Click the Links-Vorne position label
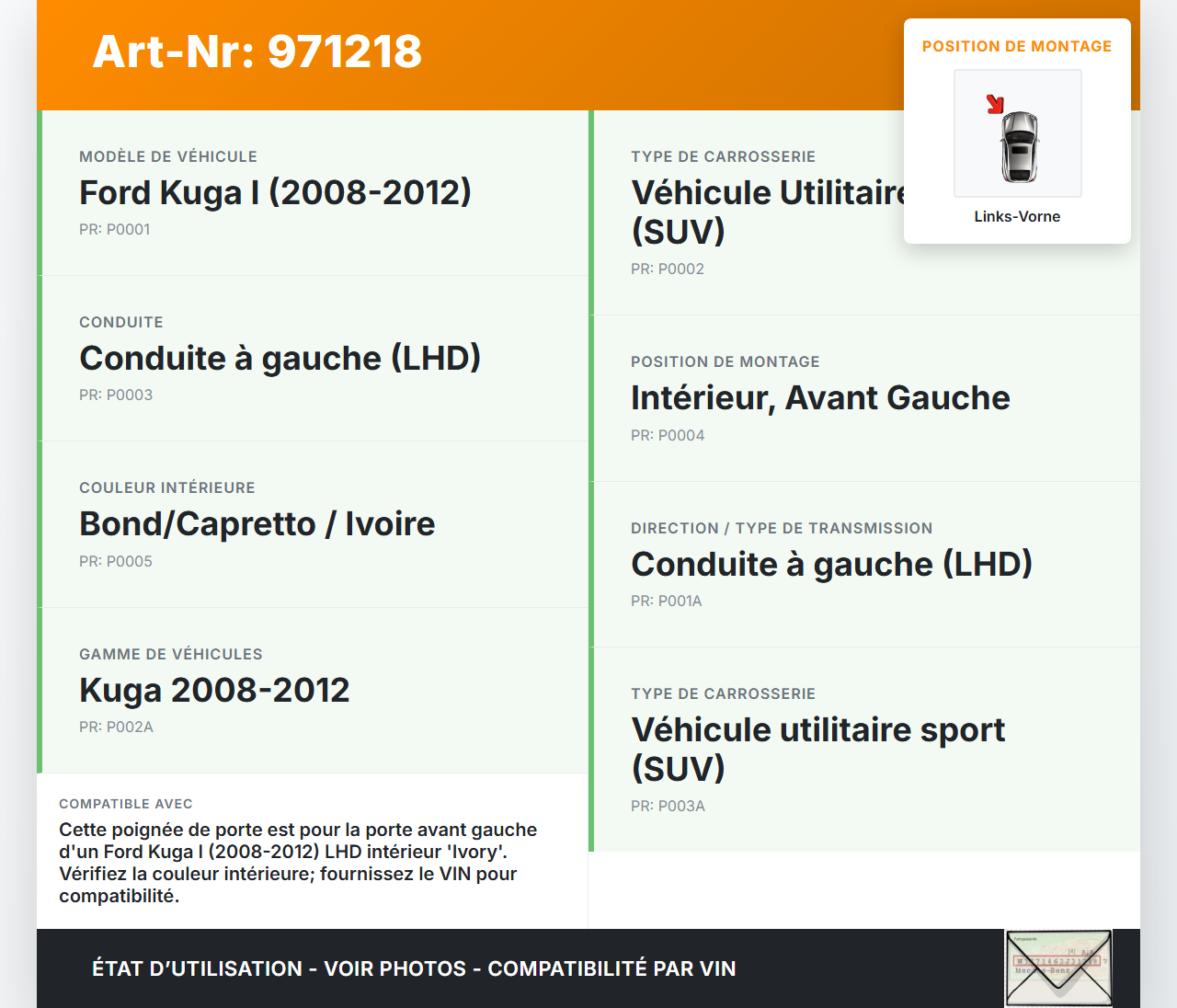This screenshot has height=1008, width=1177. pos(1017,216)
